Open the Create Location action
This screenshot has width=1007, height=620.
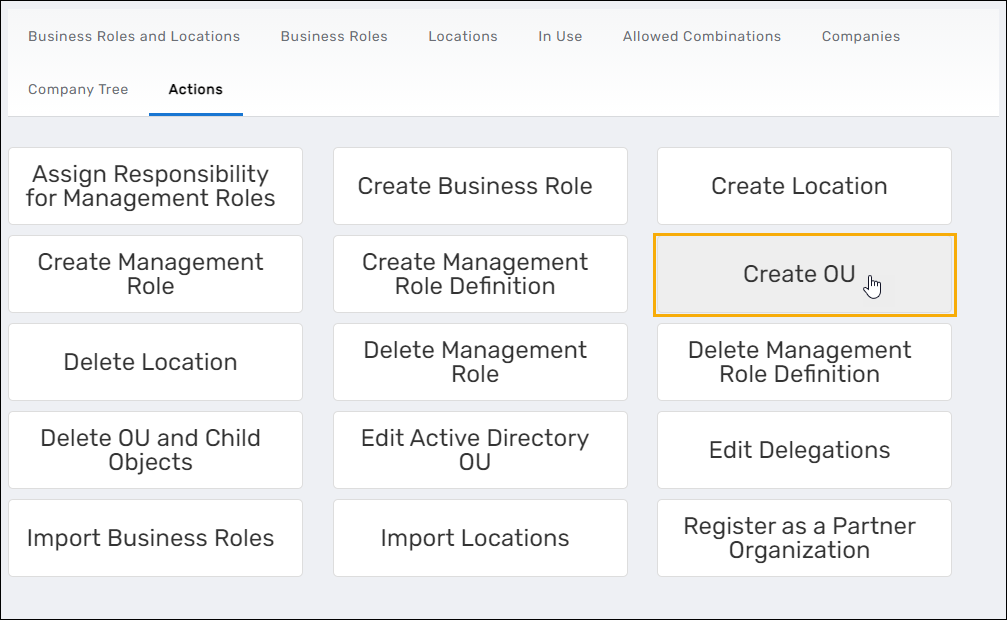pos(803,186)
